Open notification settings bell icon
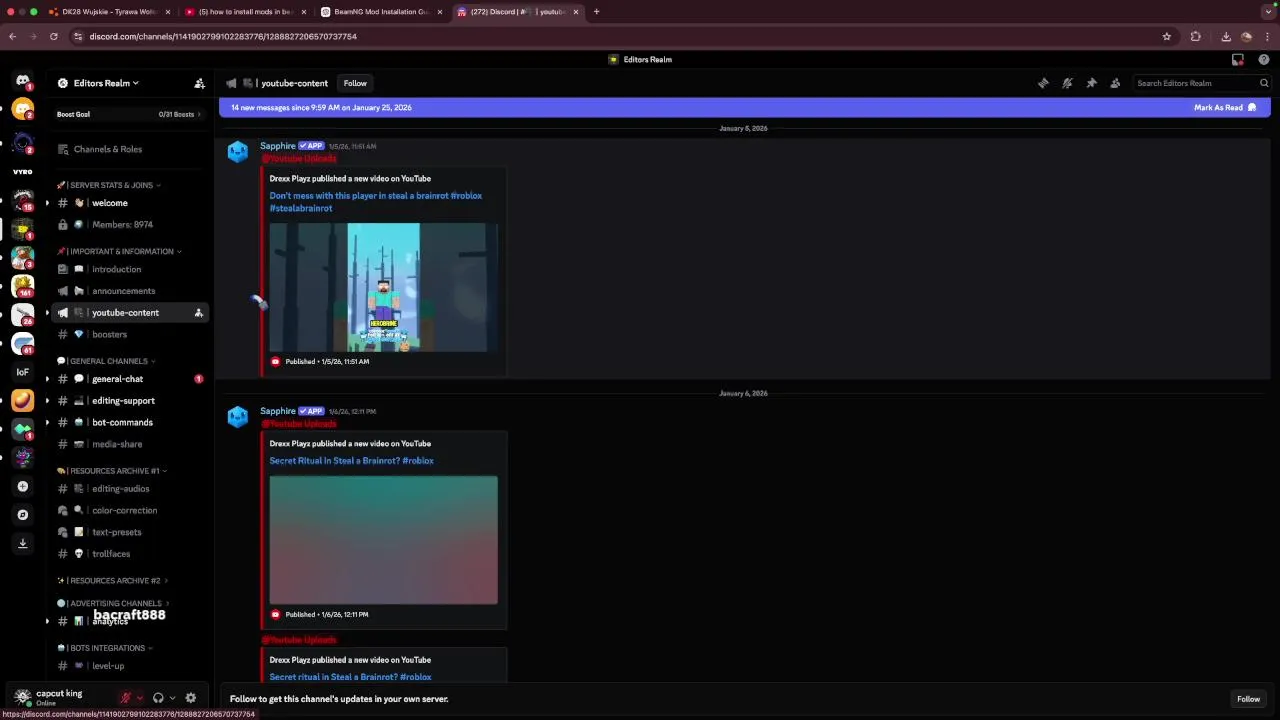Image resolution: width=1280 pixels, height=720 pixels. [1067, 83]
